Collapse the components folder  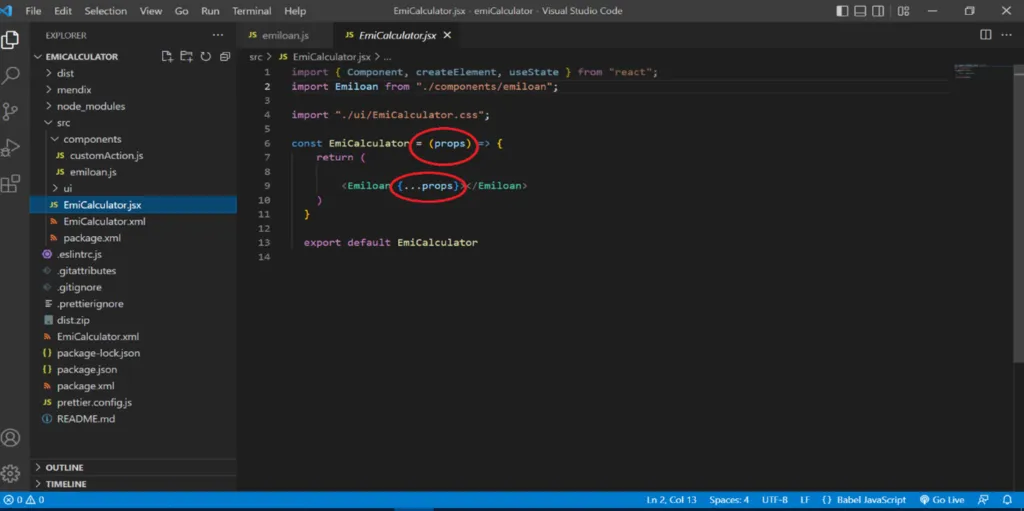92,139
